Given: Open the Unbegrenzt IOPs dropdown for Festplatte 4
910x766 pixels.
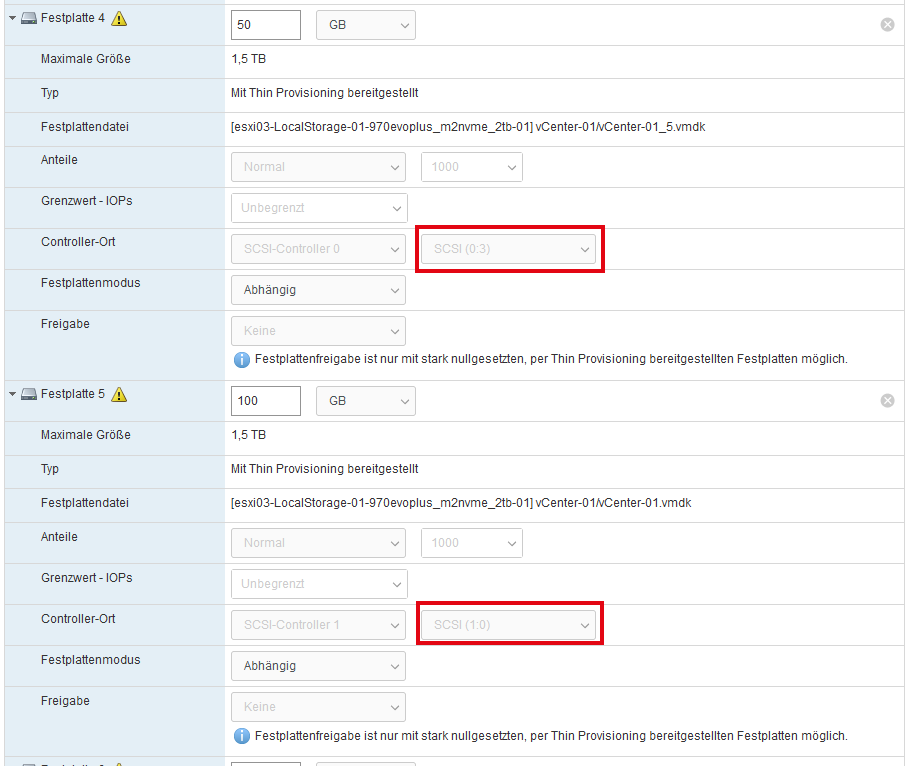Looking at the screenshot, I should coord(318,208).
